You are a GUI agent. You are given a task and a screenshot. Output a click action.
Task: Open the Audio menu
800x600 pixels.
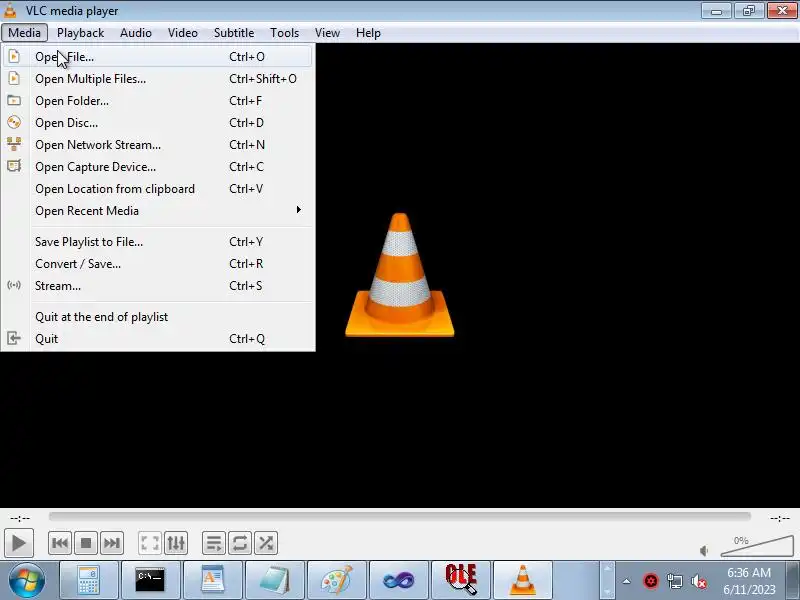(x=136, y=33)
